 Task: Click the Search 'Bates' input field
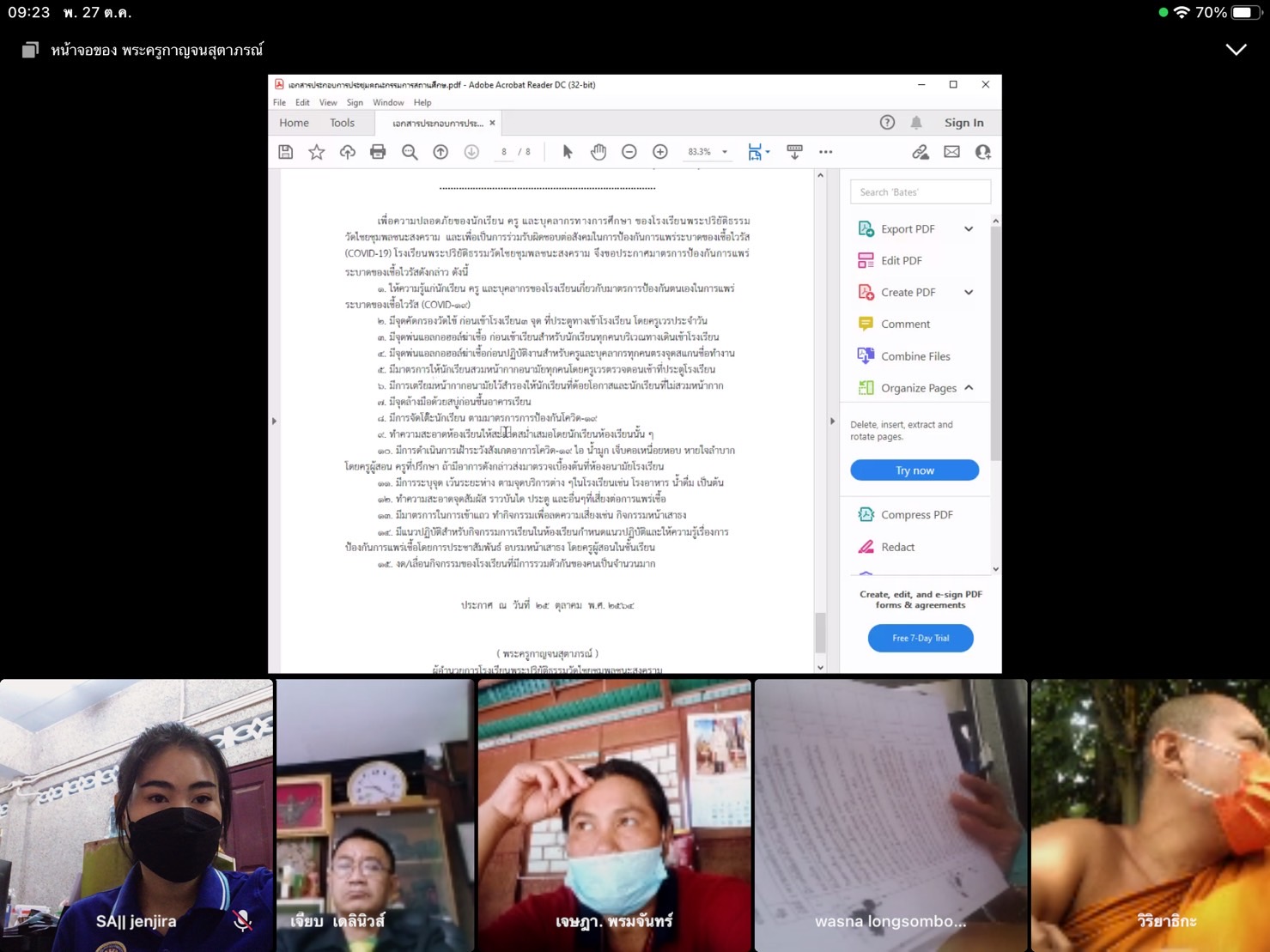point(920,192)
